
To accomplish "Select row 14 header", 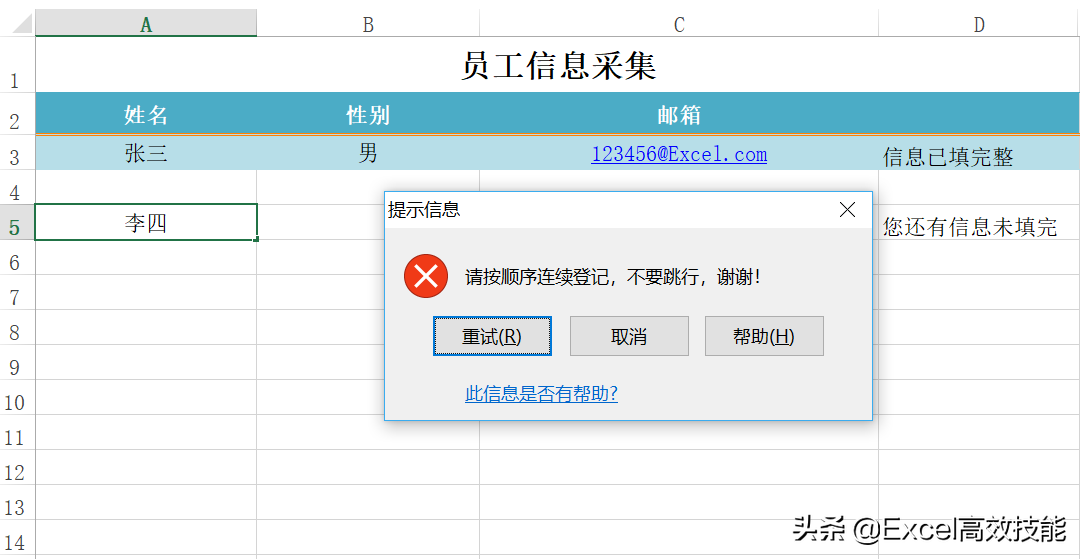I will 17,538.
